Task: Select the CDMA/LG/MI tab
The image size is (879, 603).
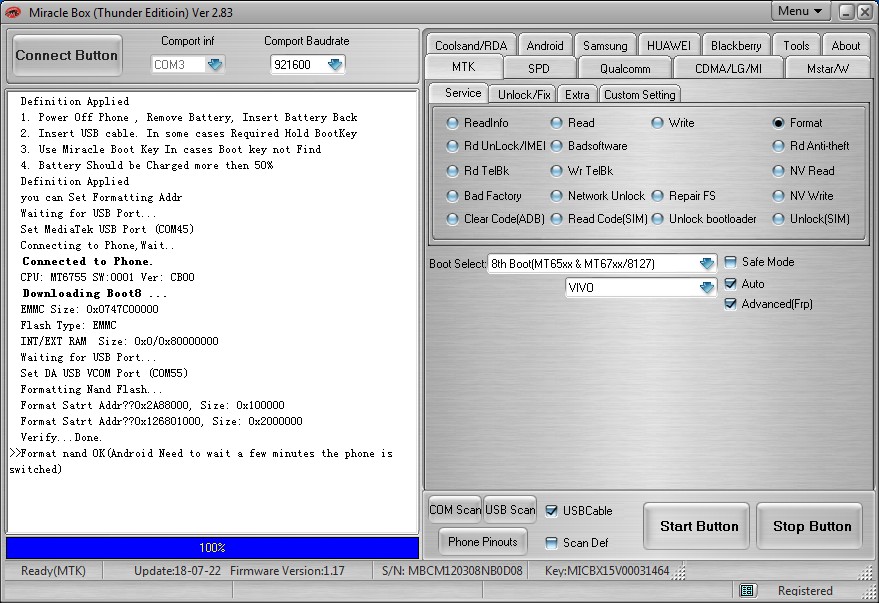Action: coord(728,68)
